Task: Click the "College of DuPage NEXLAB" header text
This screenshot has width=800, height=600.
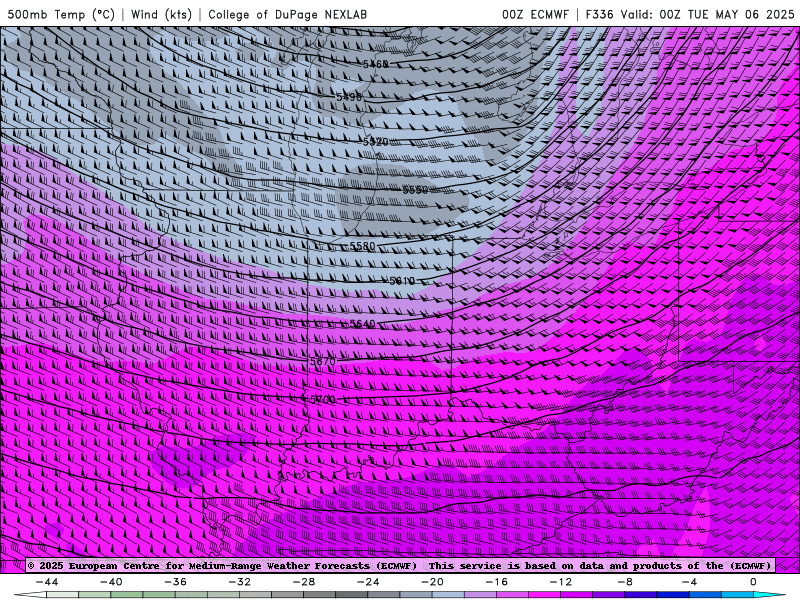Action: click(287, 14)
